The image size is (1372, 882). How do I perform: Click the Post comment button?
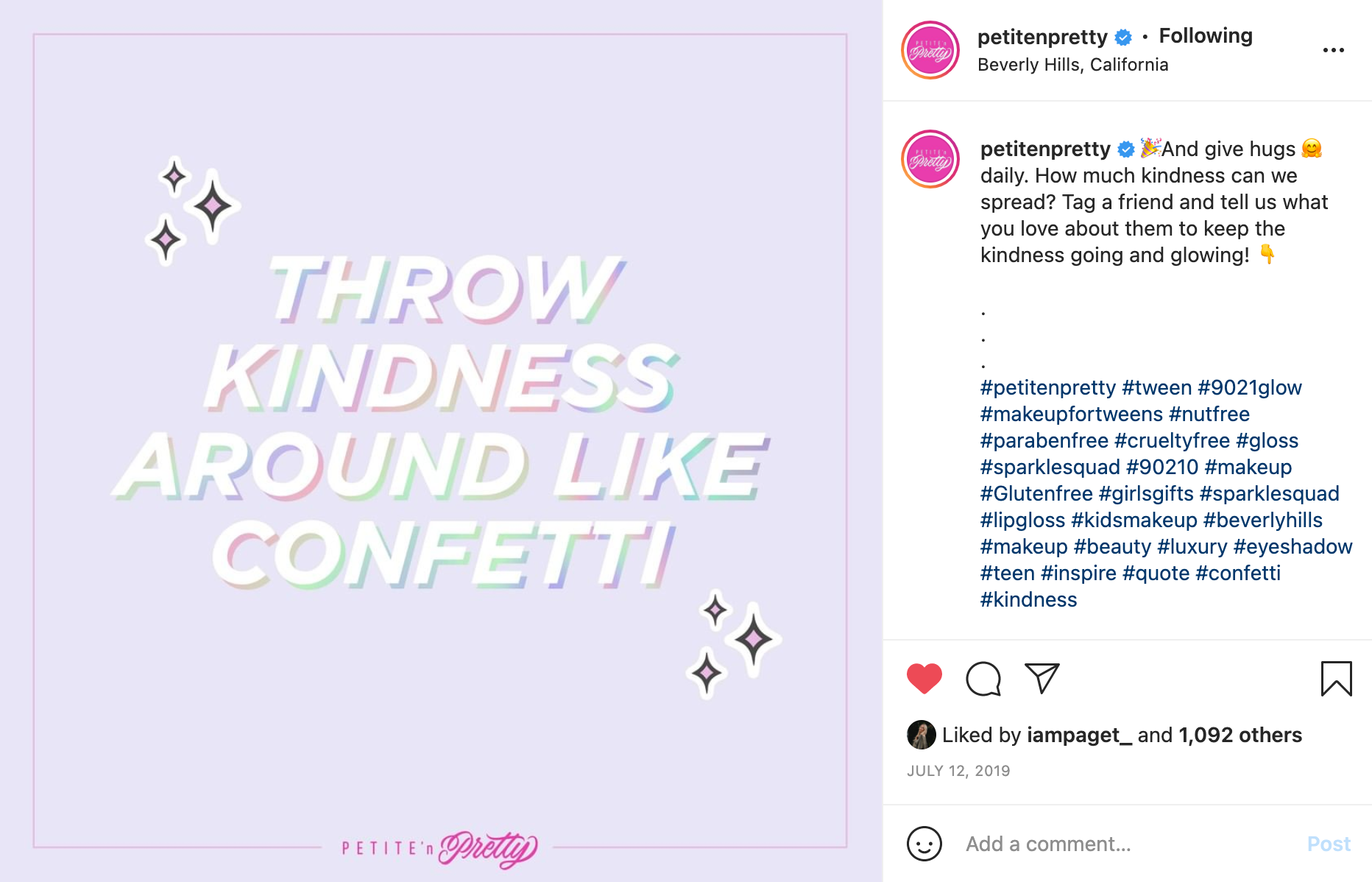[x=1329, y=844]
